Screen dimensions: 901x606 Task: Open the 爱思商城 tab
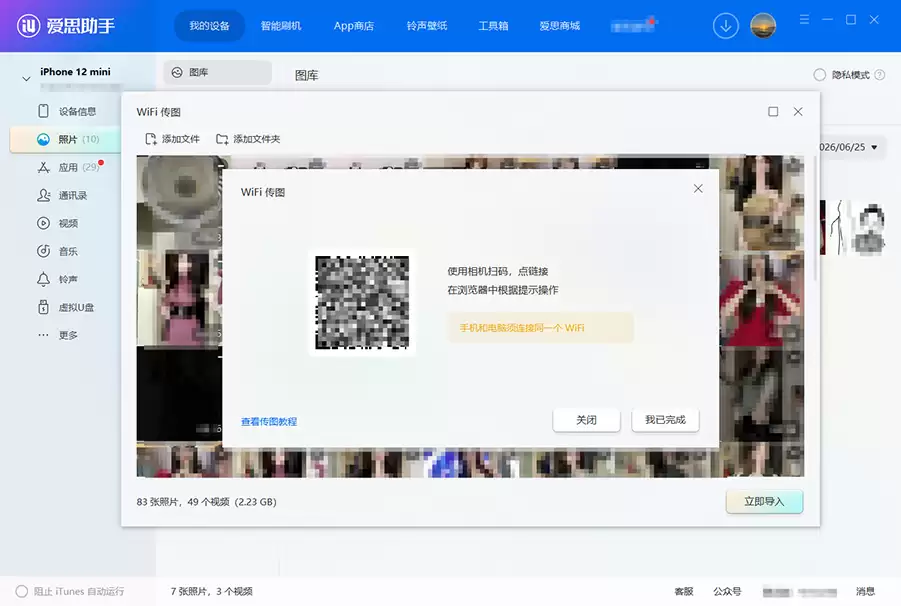pyautogui.click(x=560, y=26)
